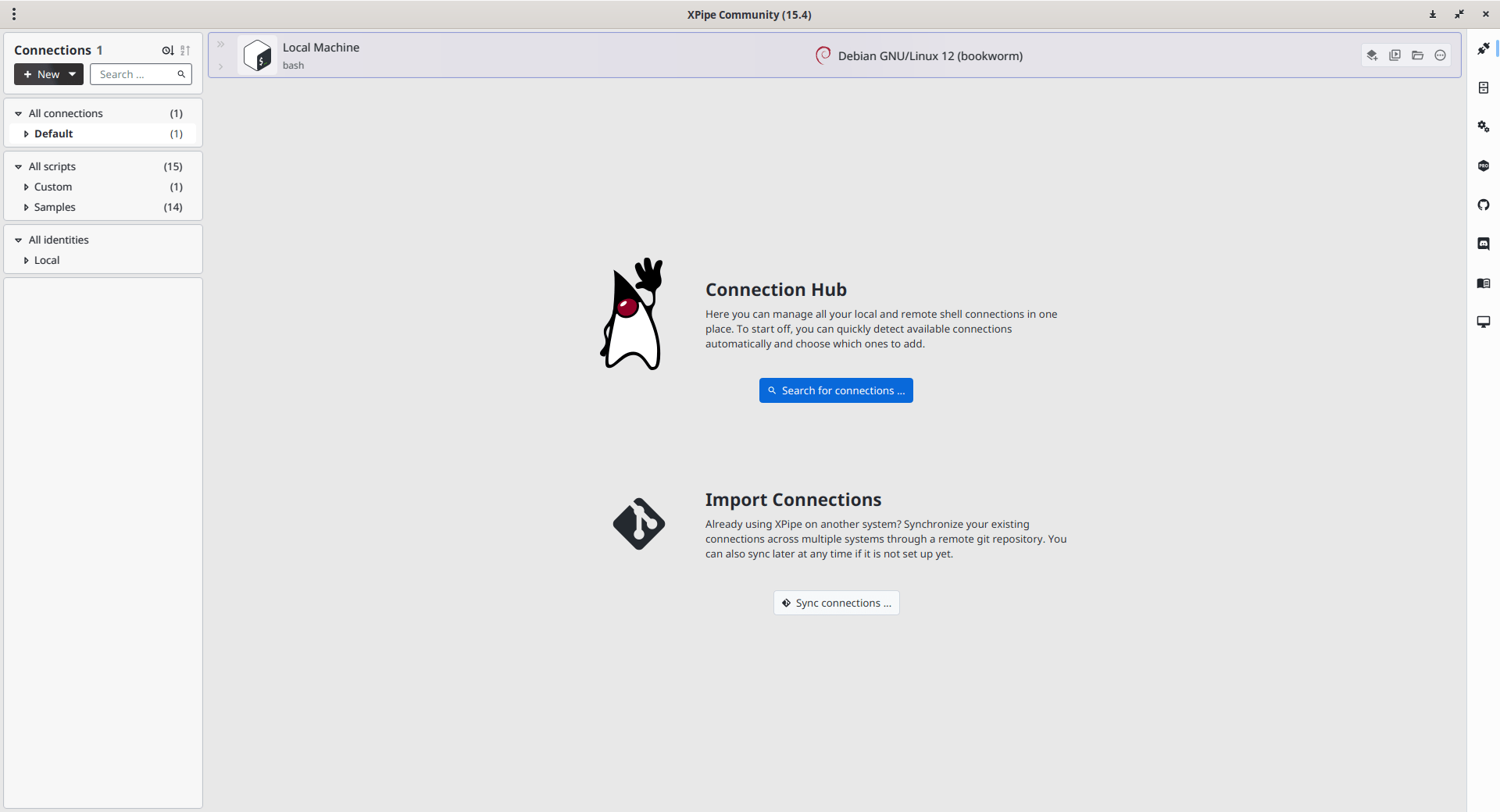This screenshot has height=812, width=1500.
Task: Open the GitHub link in sidebar
Action: coord(1483,205)
